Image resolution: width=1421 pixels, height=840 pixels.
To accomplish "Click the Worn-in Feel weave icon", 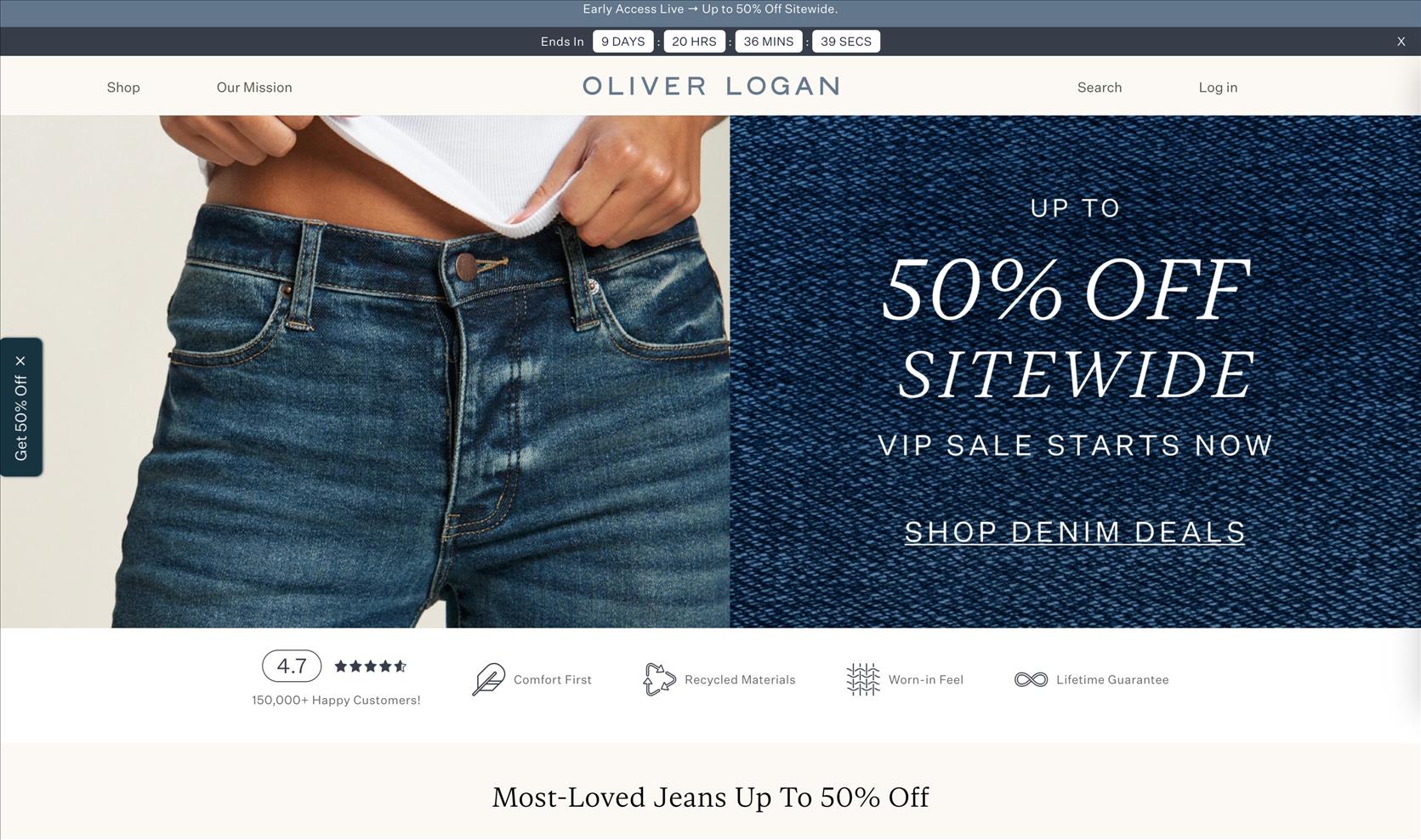I will (x=862, y=679).
